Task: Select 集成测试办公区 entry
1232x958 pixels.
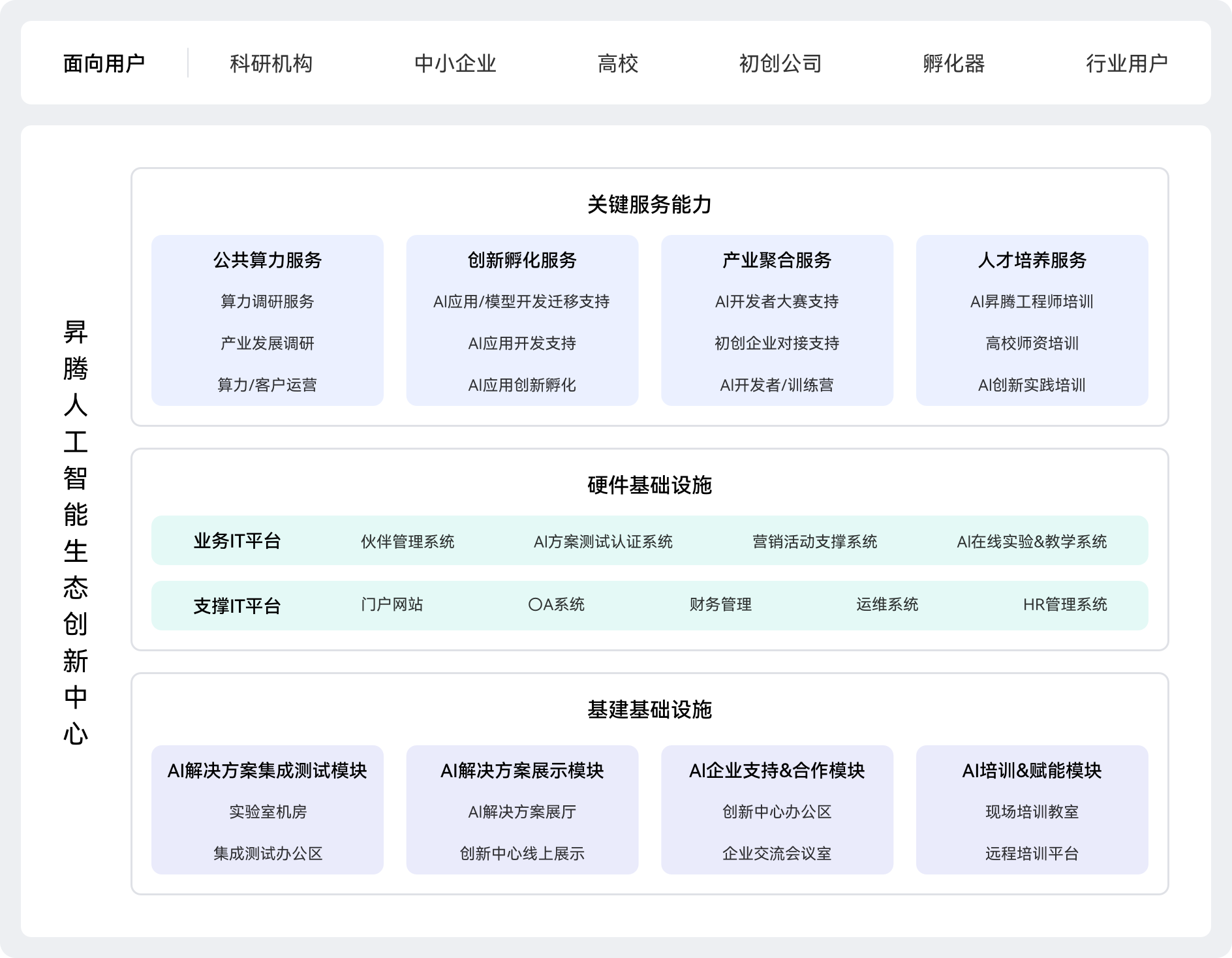Action: (x=268, y=854)
